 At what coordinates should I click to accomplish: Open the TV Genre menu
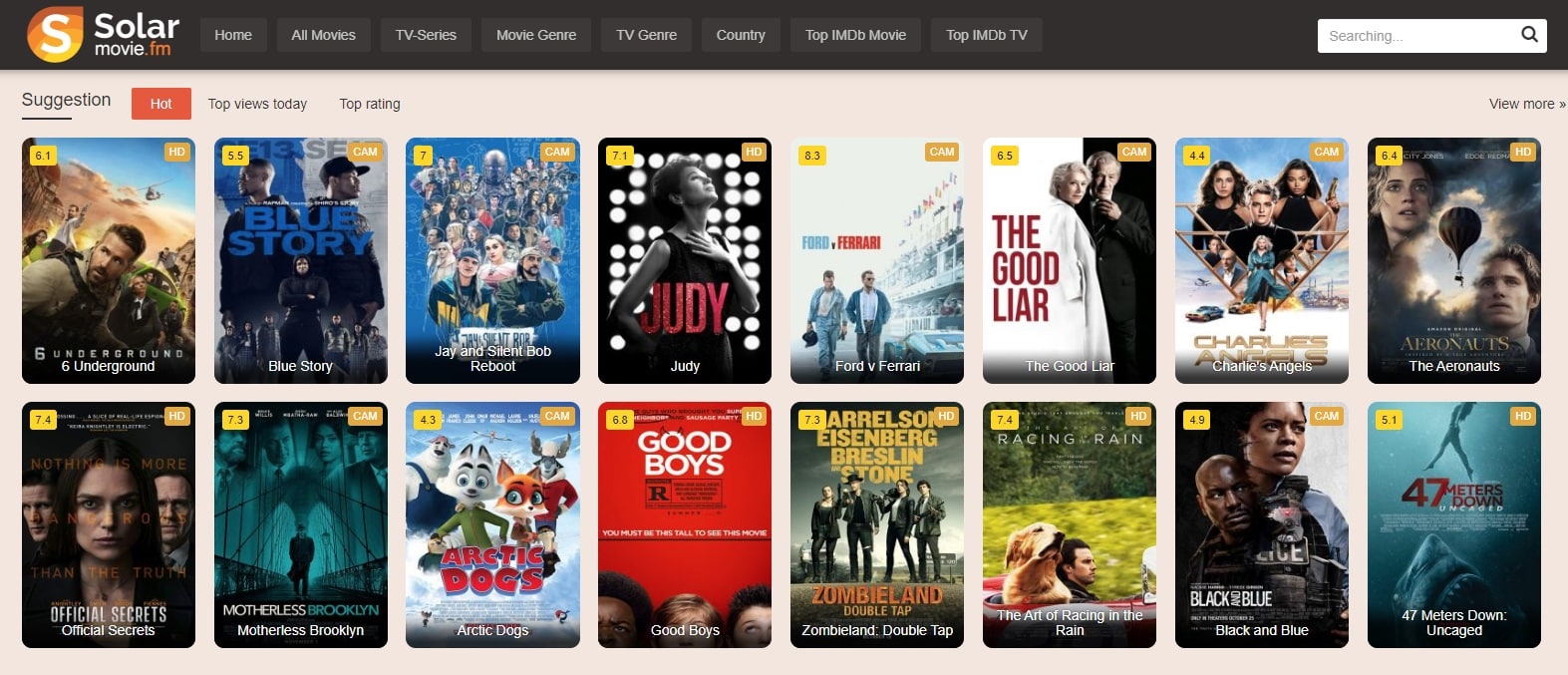point(646,35)
